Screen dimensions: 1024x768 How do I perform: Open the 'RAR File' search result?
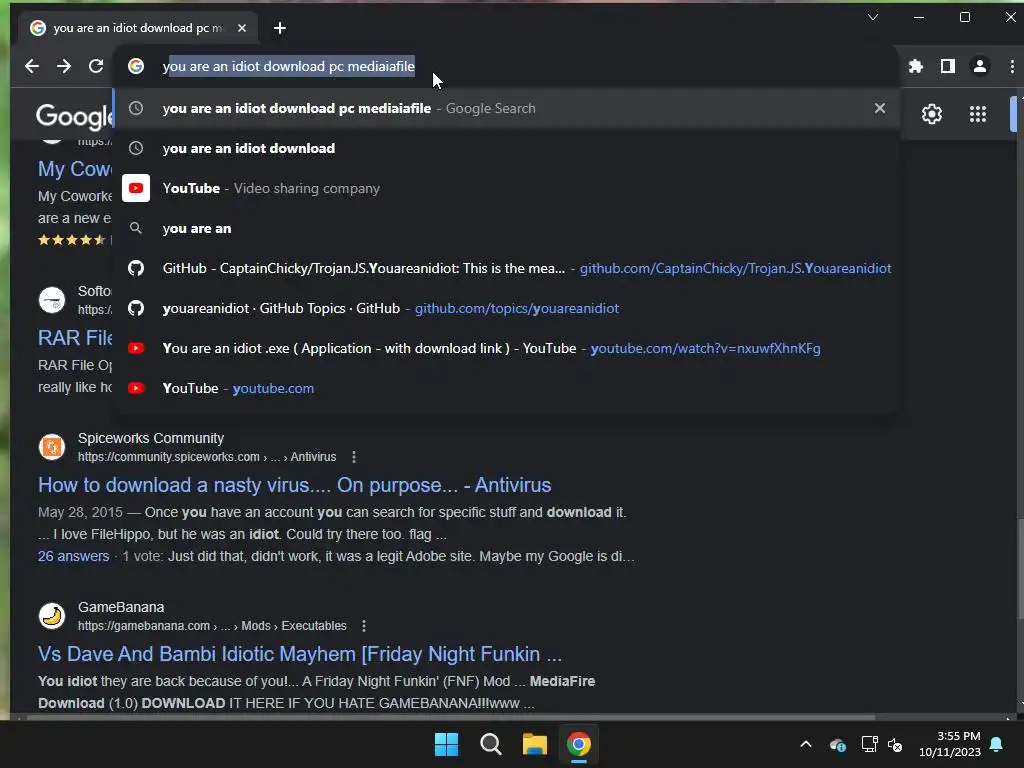75,338
